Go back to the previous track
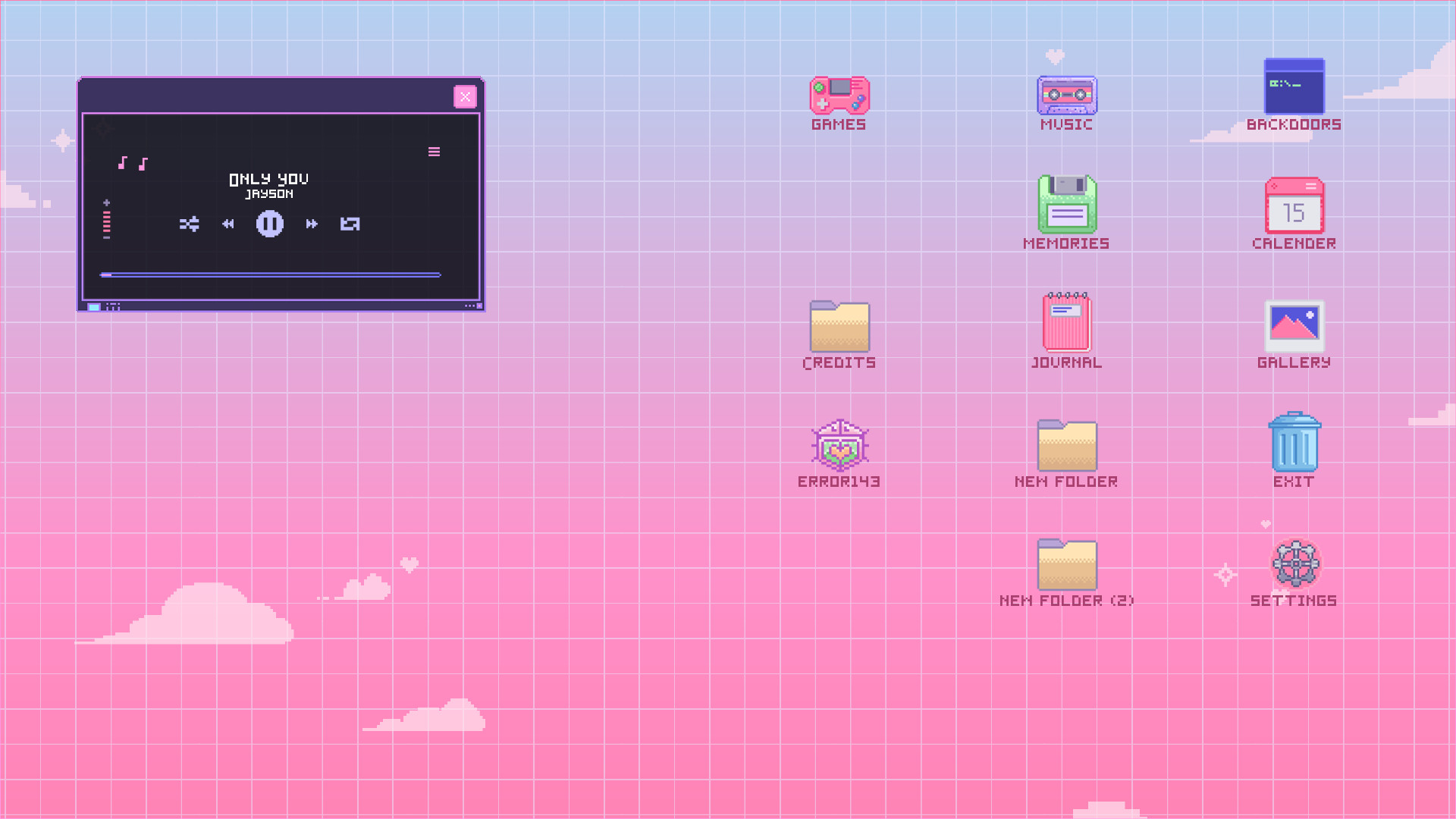Screen dimensions: 1456x819 [x=227, y=224]
